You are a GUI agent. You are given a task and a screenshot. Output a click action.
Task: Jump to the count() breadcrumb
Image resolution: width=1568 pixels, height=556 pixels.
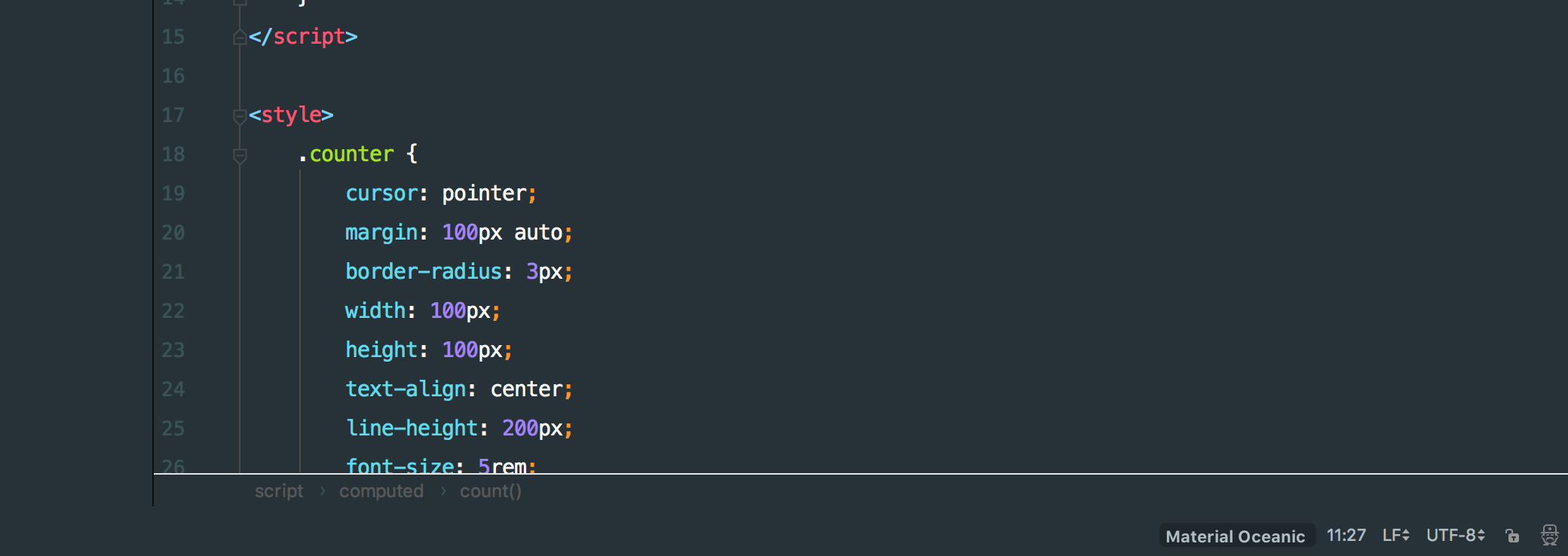pyautogui.click(x=491, y=491)
